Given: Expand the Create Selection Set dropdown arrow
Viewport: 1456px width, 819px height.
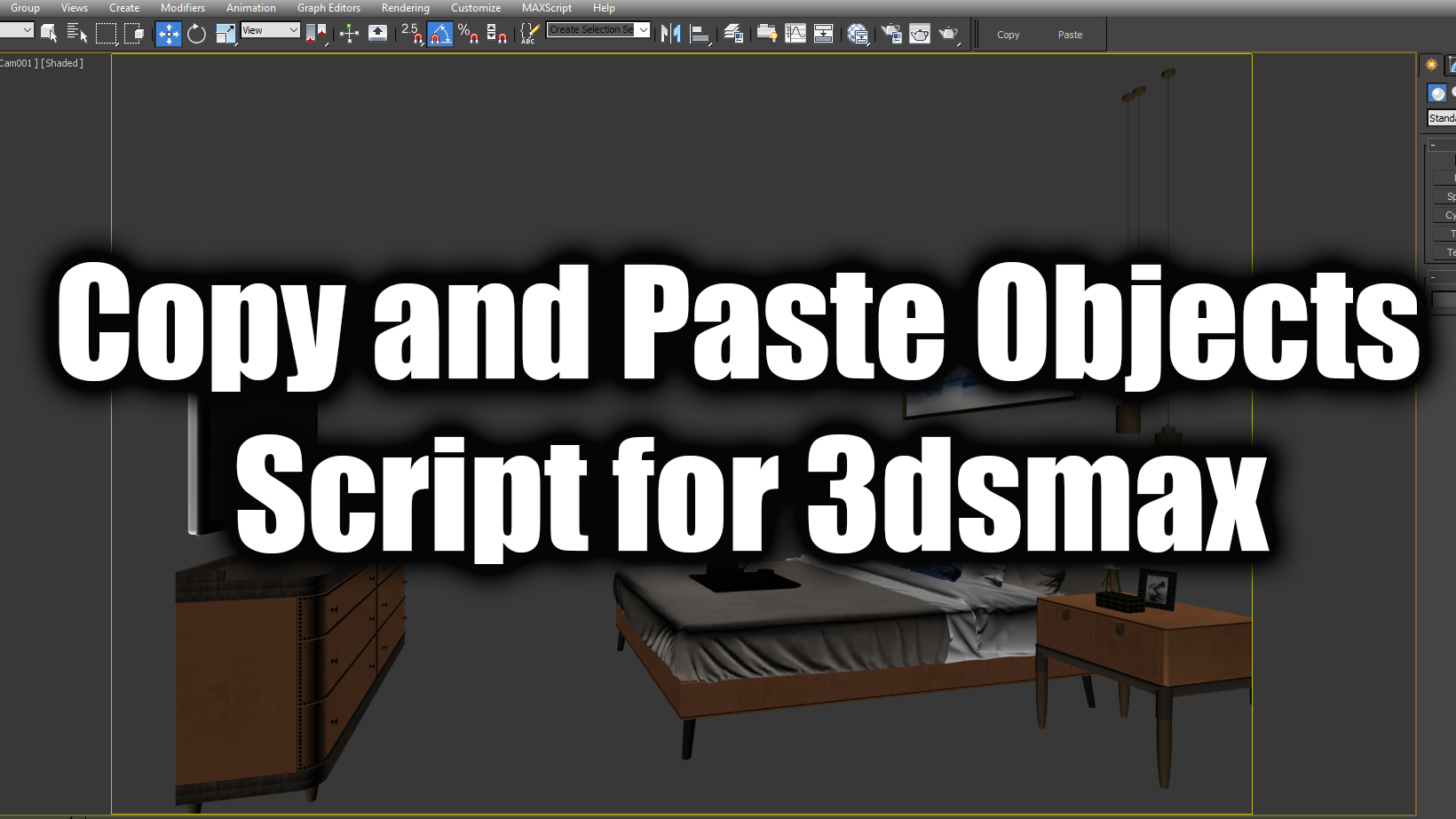Looking at the screenshot, I should (644, 29).
